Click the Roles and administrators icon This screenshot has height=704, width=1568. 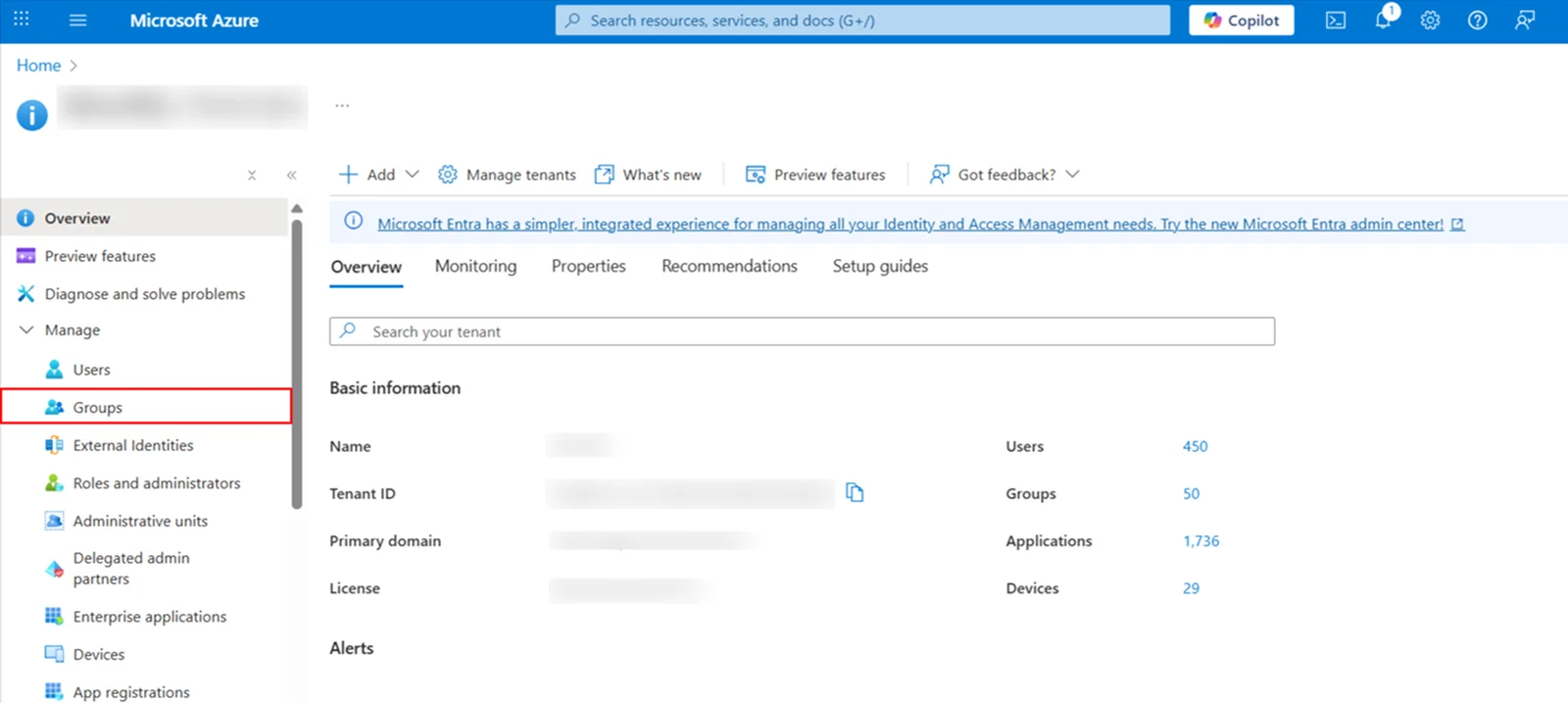click(54, 482)
